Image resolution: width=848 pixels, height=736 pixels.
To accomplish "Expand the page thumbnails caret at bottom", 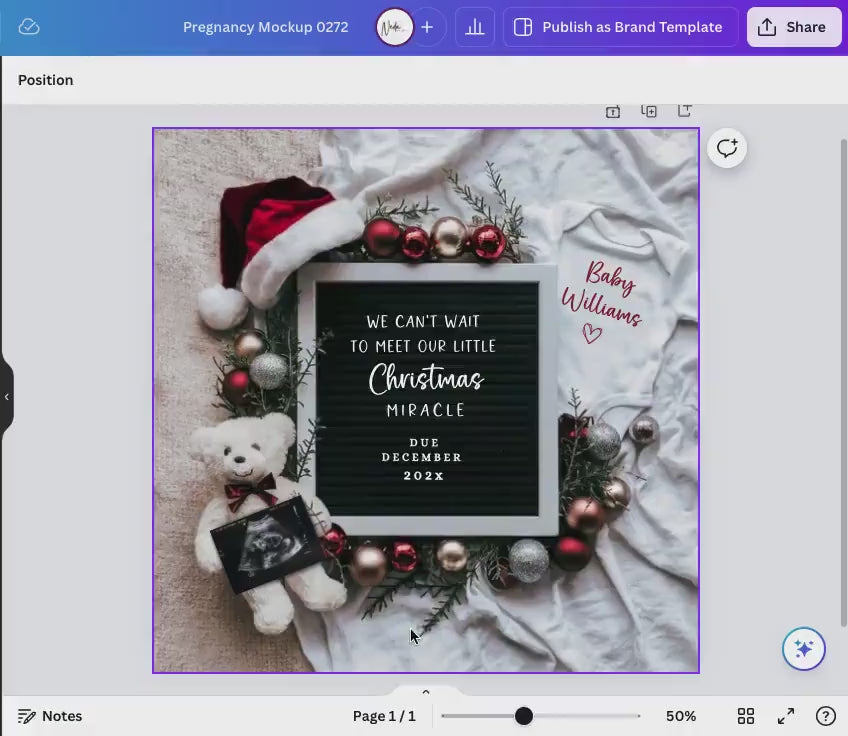I will point(426,692).
